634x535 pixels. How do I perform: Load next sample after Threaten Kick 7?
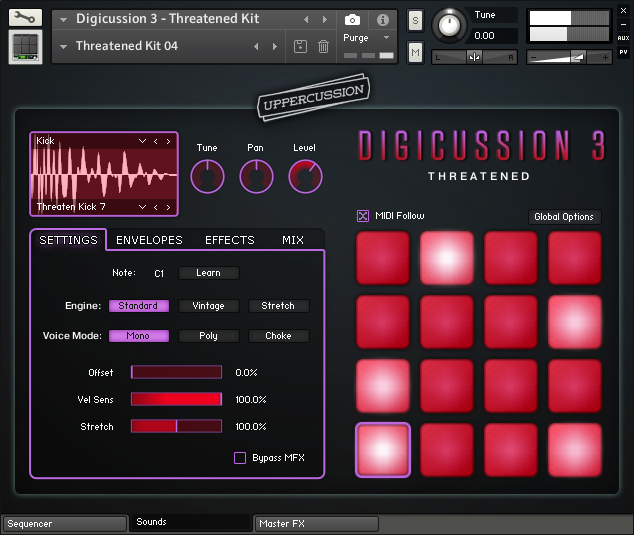click(168, 207)
